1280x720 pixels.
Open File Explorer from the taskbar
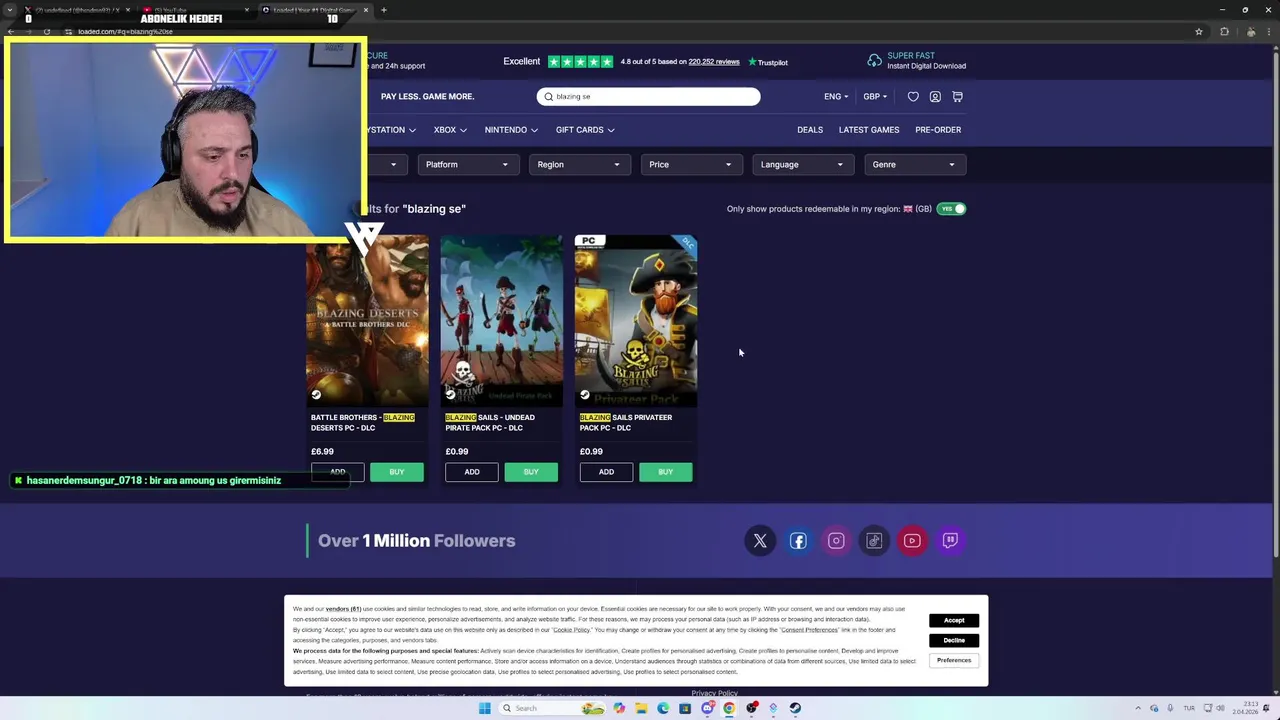click(x=641, y=708)
